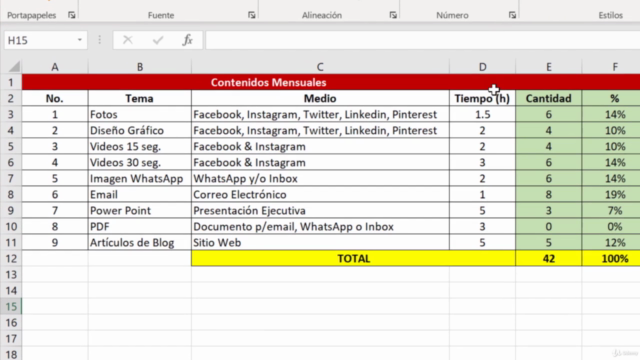The height and width of the screenshot is (360, 640).
Task: Click the Select All corner triangle
Action: [14, 67]
